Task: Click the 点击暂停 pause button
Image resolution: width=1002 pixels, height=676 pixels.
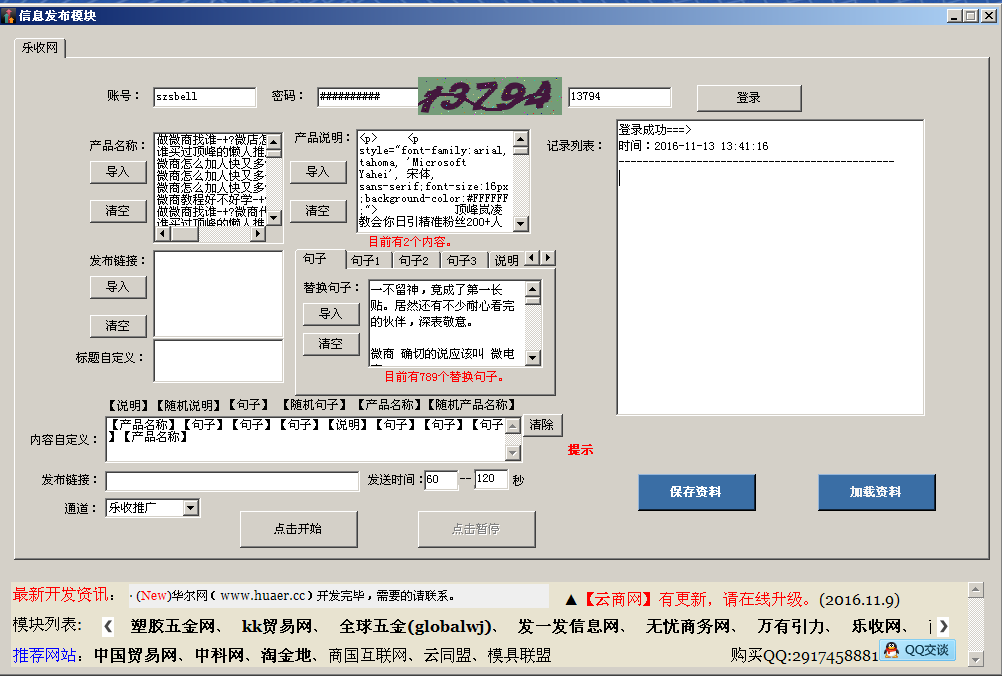Action: (476, 529)
